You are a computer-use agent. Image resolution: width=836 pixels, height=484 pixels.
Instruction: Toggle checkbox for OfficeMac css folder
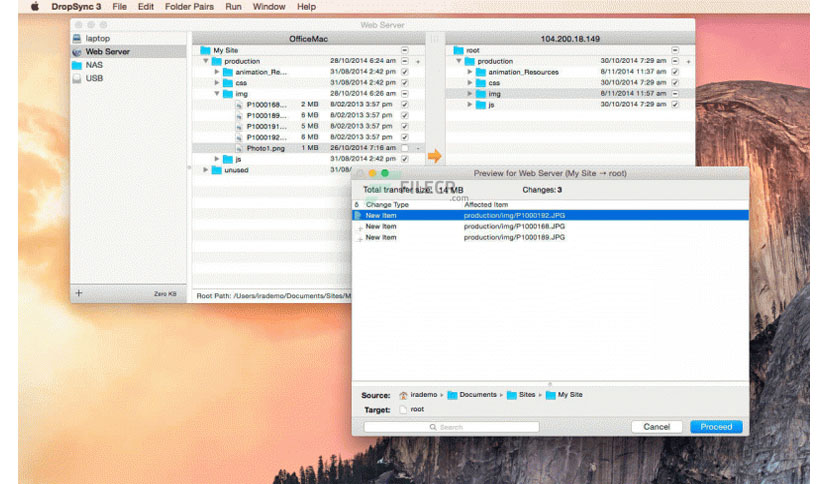405,83
